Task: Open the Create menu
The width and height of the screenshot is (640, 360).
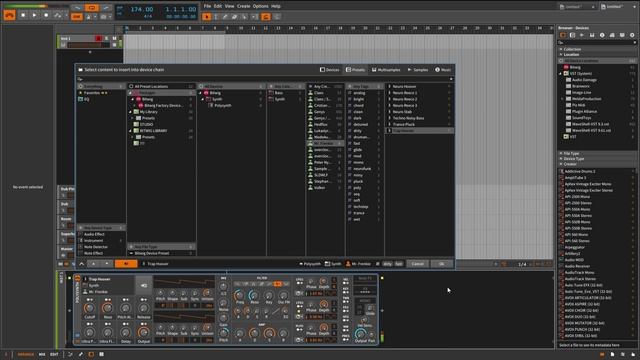Action: click(244, 6)
